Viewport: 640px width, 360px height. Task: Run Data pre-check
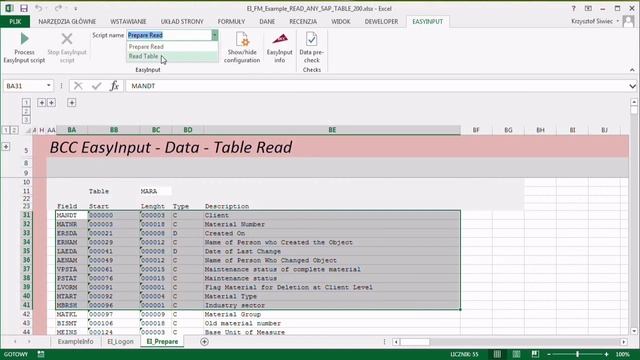click(x=311, y=48)
